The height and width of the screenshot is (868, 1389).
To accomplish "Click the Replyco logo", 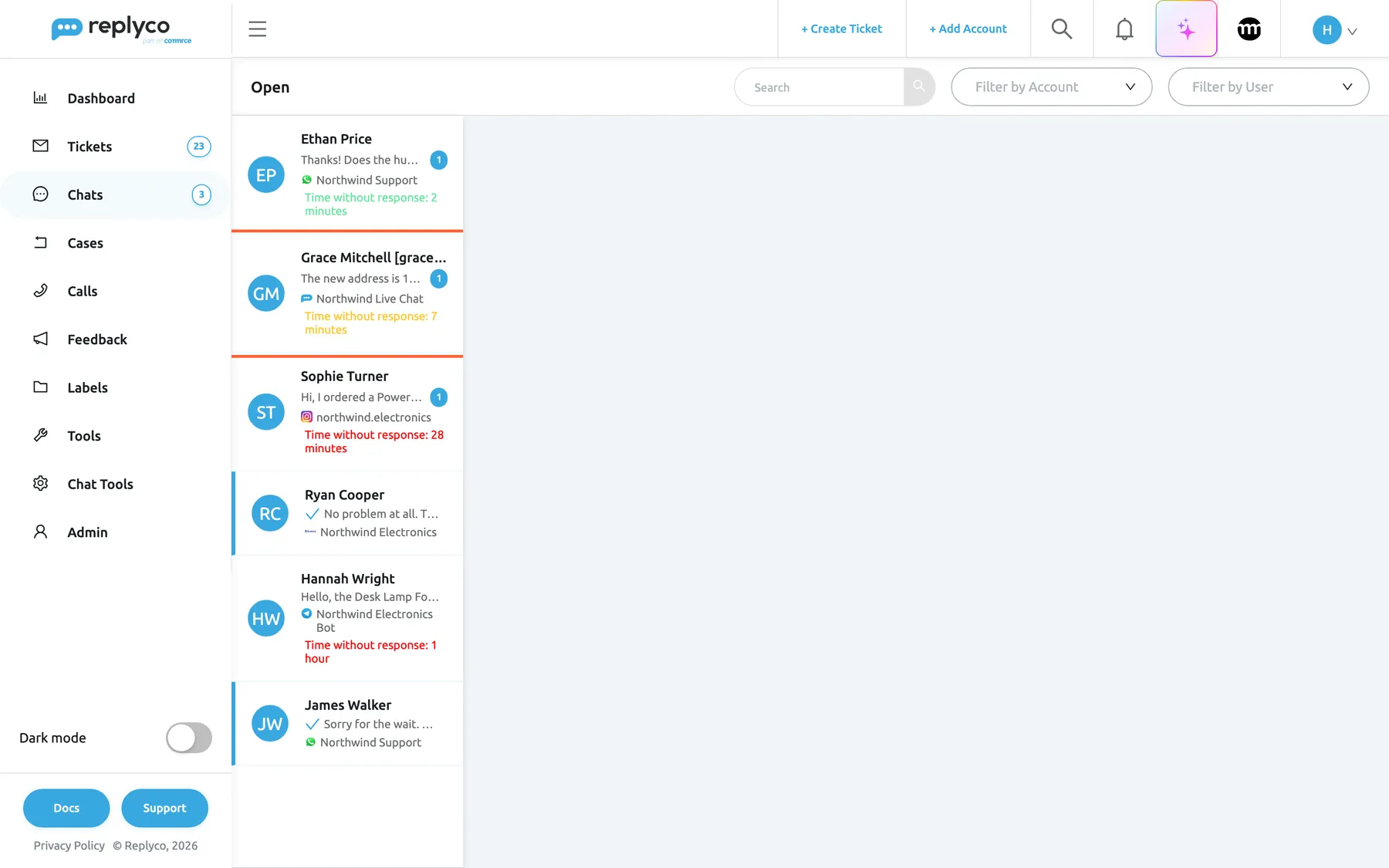I will click(121, 29).
